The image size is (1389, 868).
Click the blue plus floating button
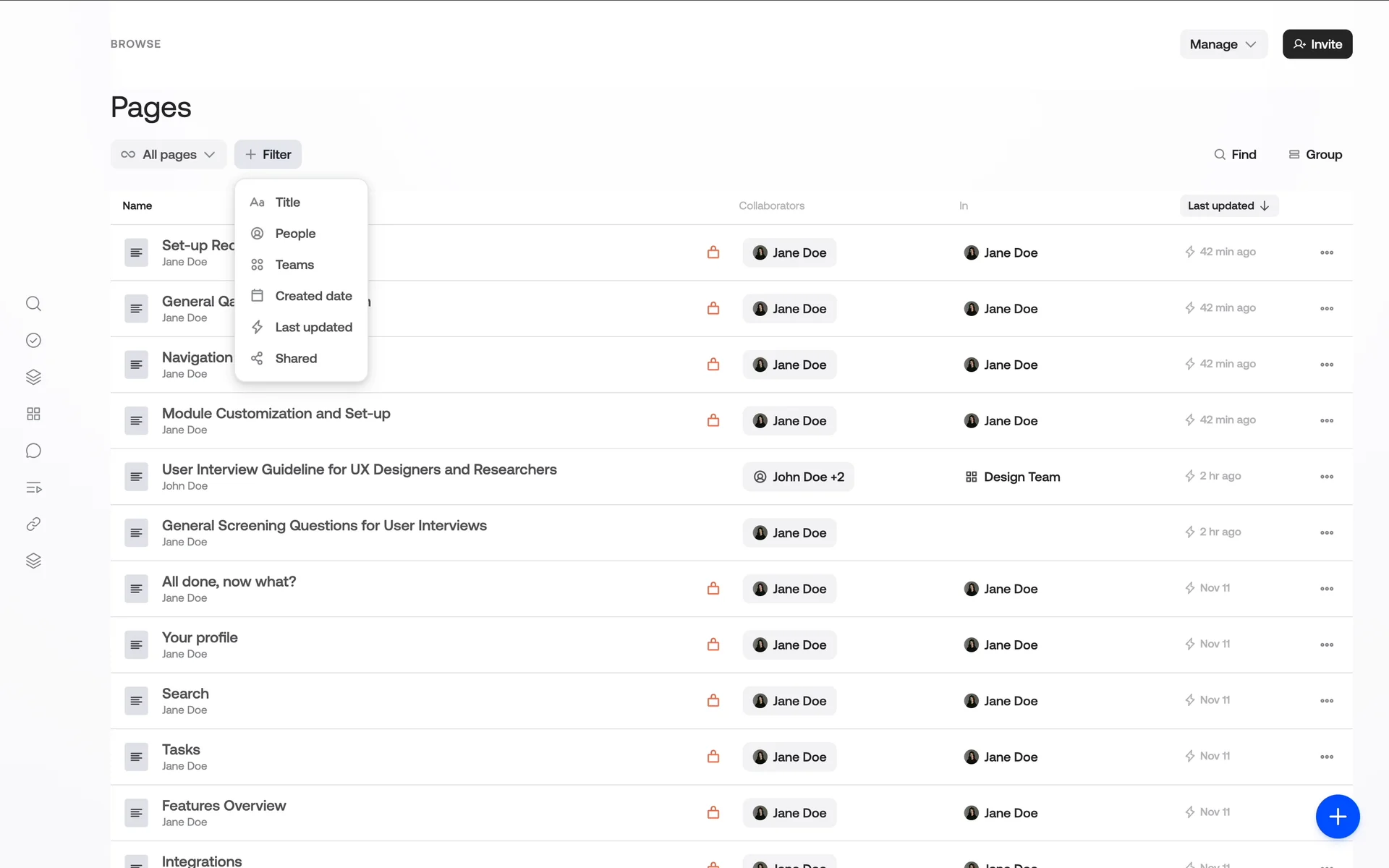click(x=1337, y=817)
